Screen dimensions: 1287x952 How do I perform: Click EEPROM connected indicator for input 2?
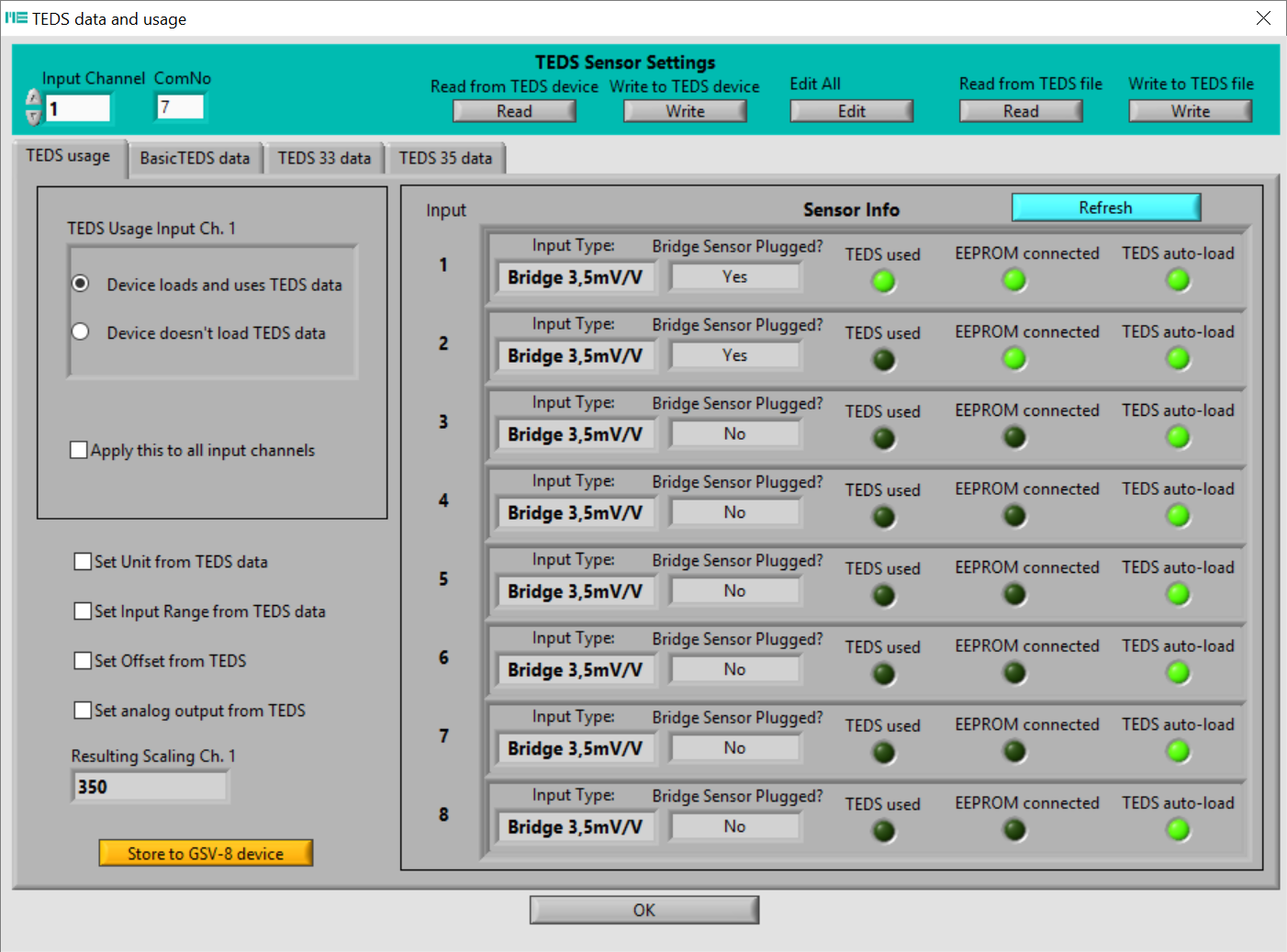tap(1014, 359)
